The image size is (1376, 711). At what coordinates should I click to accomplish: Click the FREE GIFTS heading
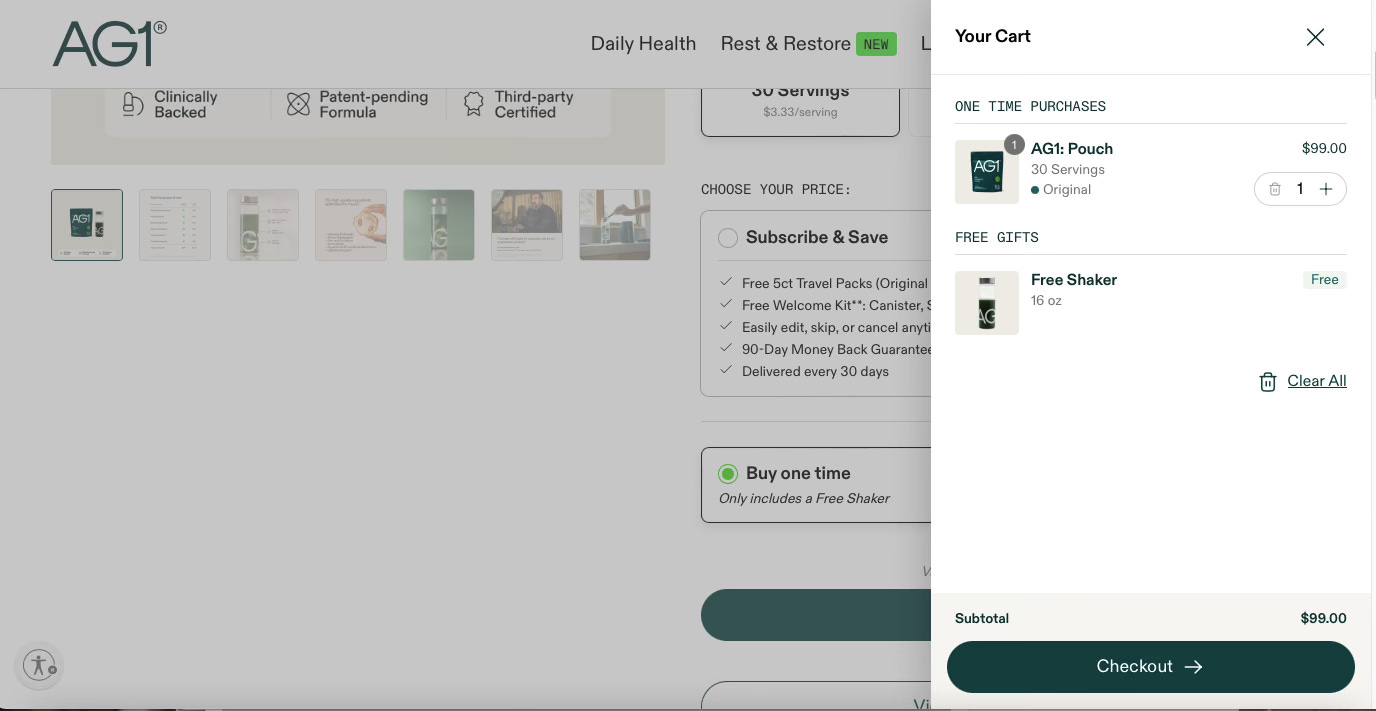click(x=997, y=237)
